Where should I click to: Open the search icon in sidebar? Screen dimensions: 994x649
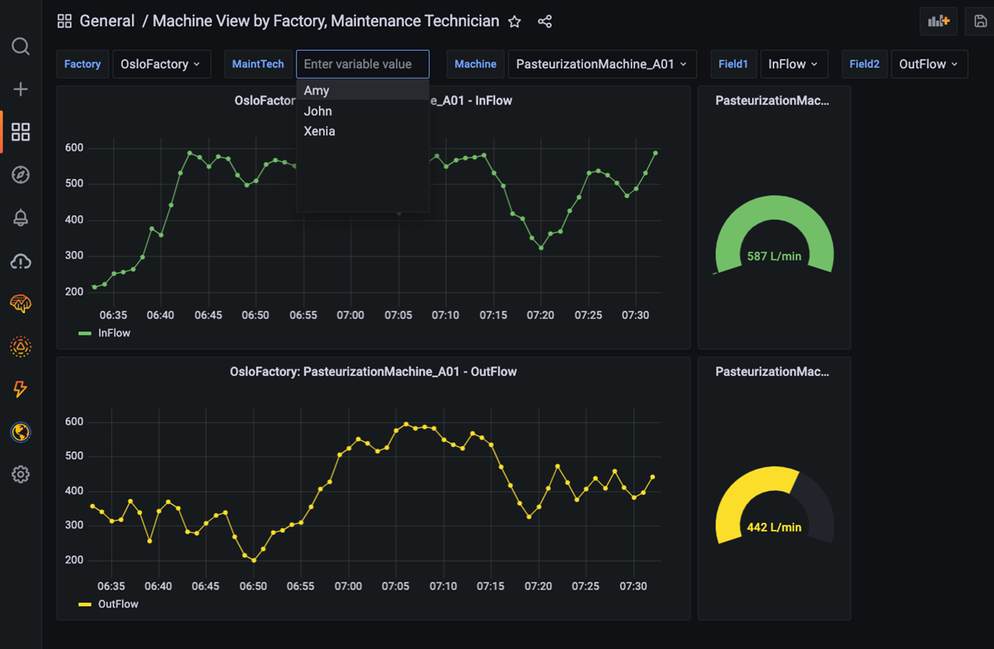pos(20,46)
